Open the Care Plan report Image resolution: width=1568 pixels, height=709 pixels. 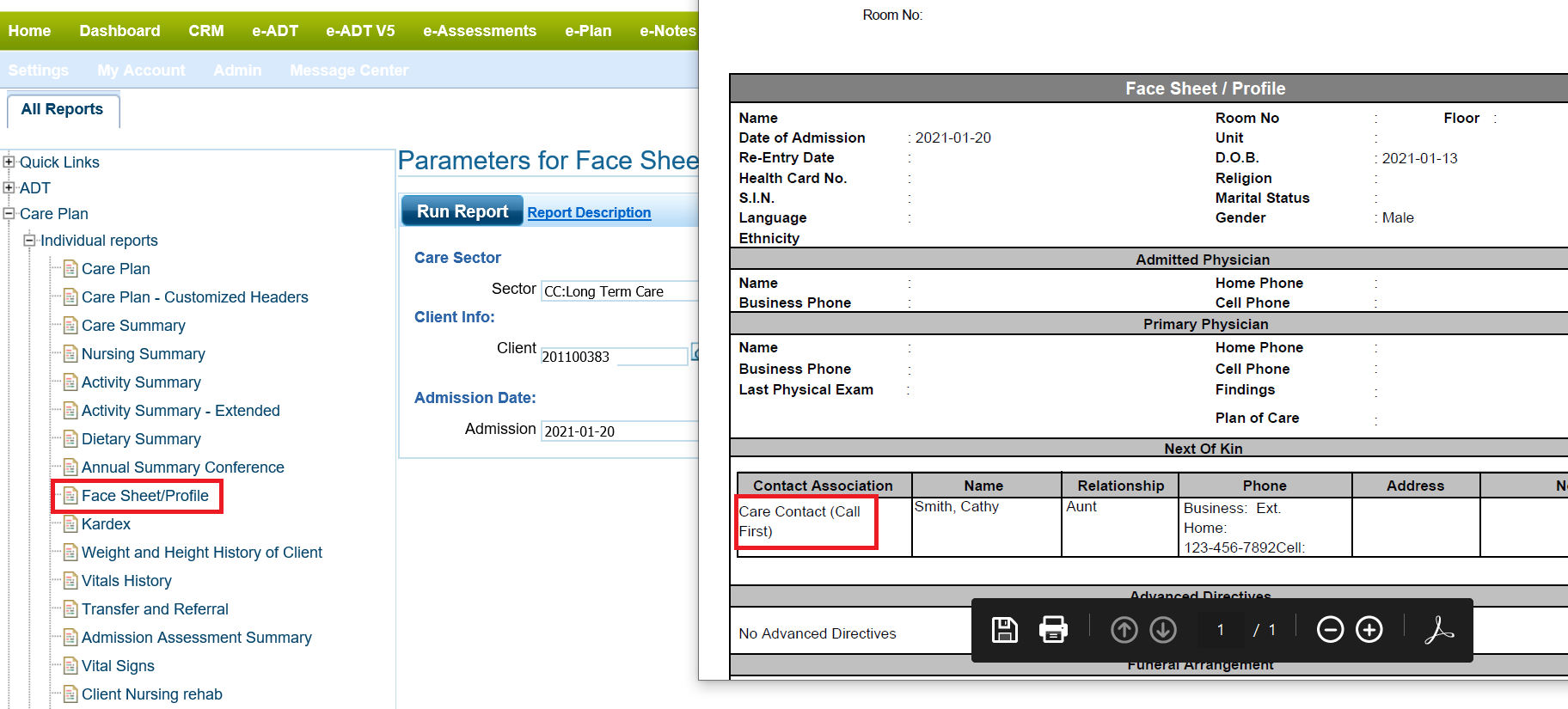pos(116,269)
